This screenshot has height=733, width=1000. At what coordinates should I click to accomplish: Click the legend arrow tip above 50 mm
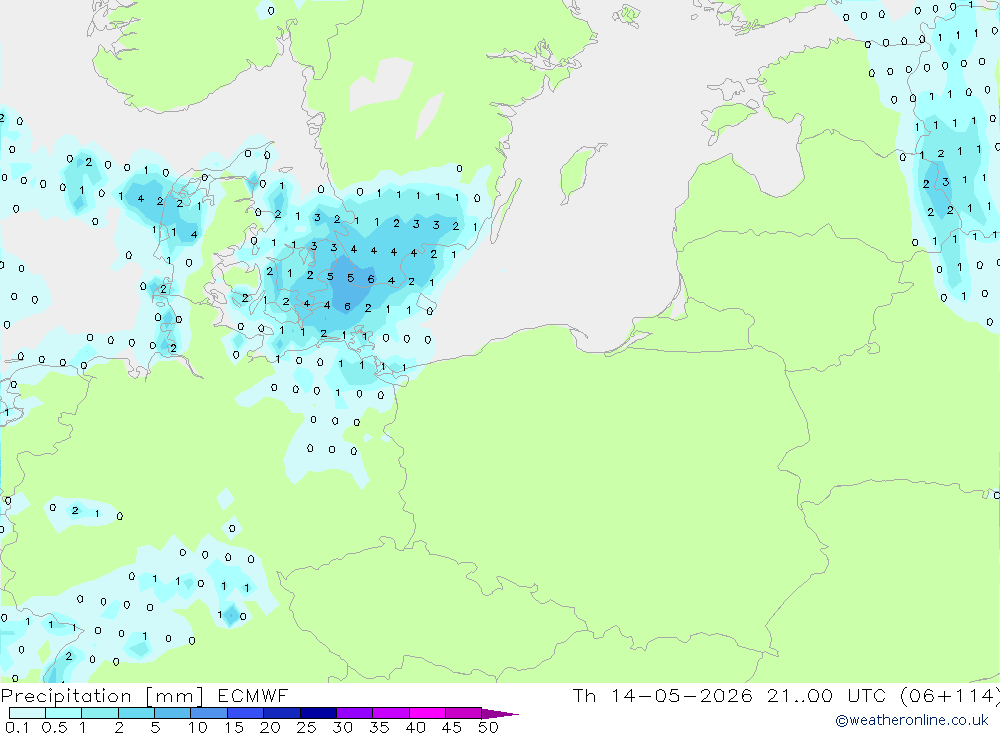pos(500,713)
